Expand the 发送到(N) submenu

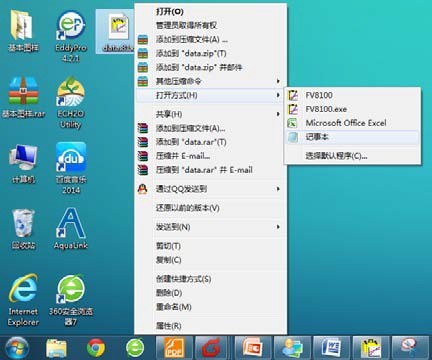pyautogui.click(x=210, y=227)
